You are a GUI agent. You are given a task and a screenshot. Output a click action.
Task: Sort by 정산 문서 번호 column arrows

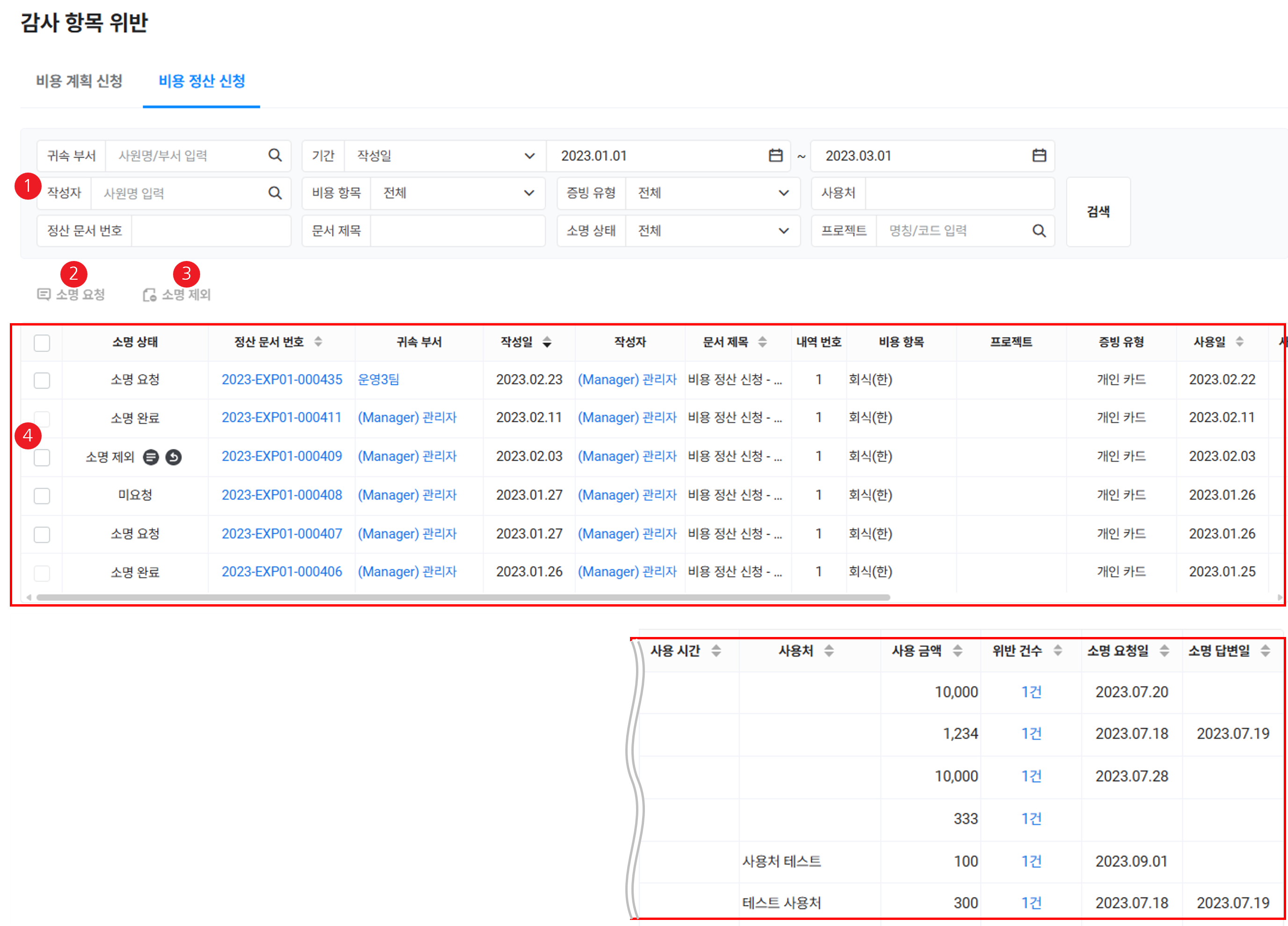tap(318, 342)
